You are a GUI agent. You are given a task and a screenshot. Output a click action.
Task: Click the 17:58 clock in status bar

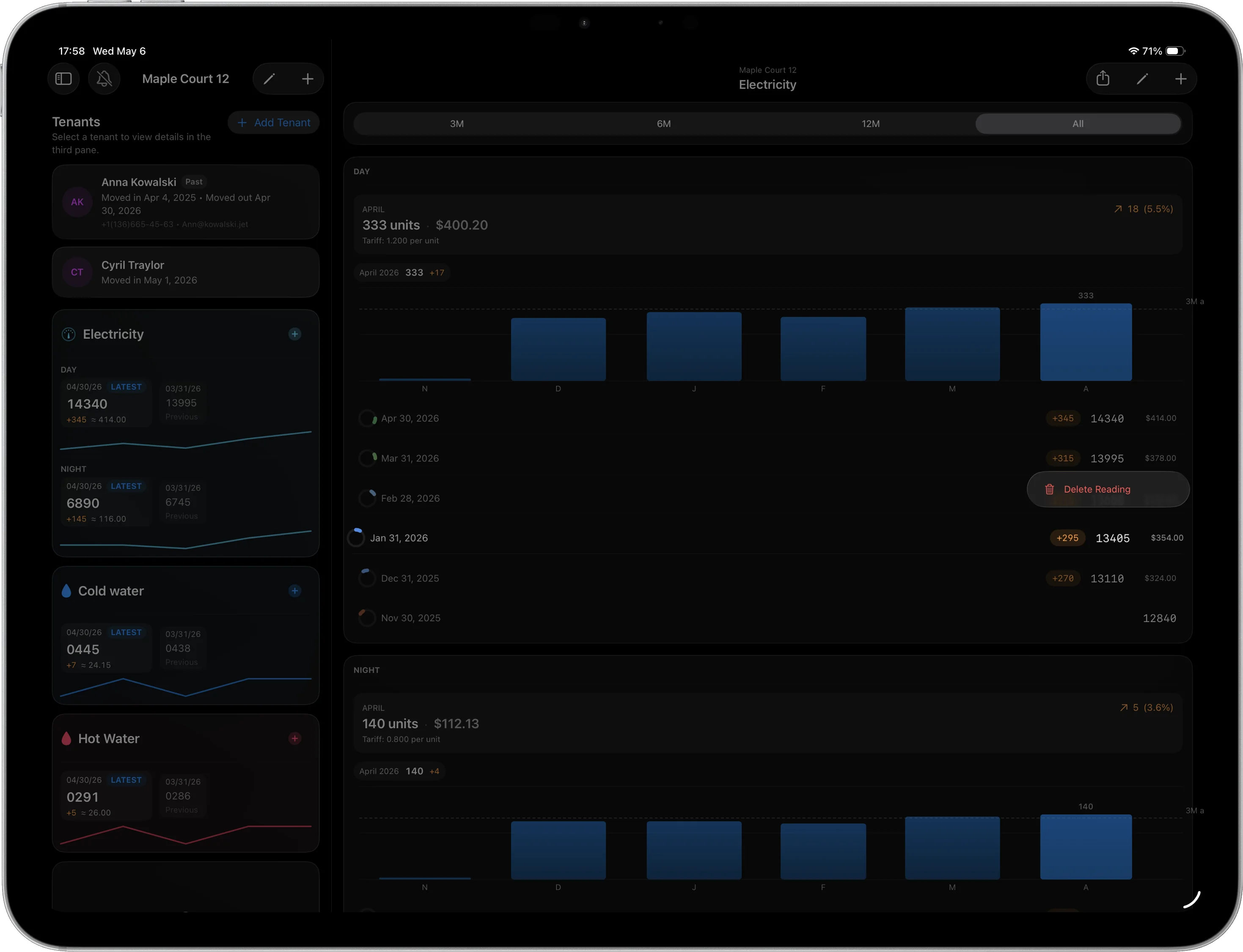click(x=71, y=51)
